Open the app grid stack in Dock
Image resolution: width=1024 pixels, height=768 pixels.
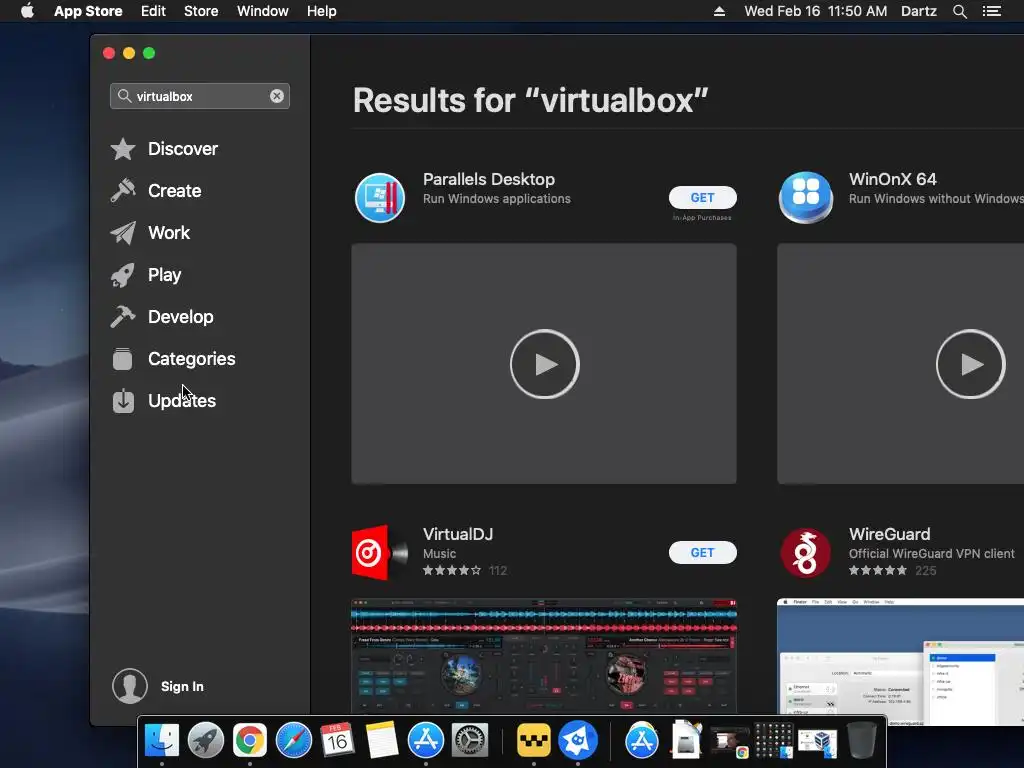pyautogui.click(x=774, y=741)
